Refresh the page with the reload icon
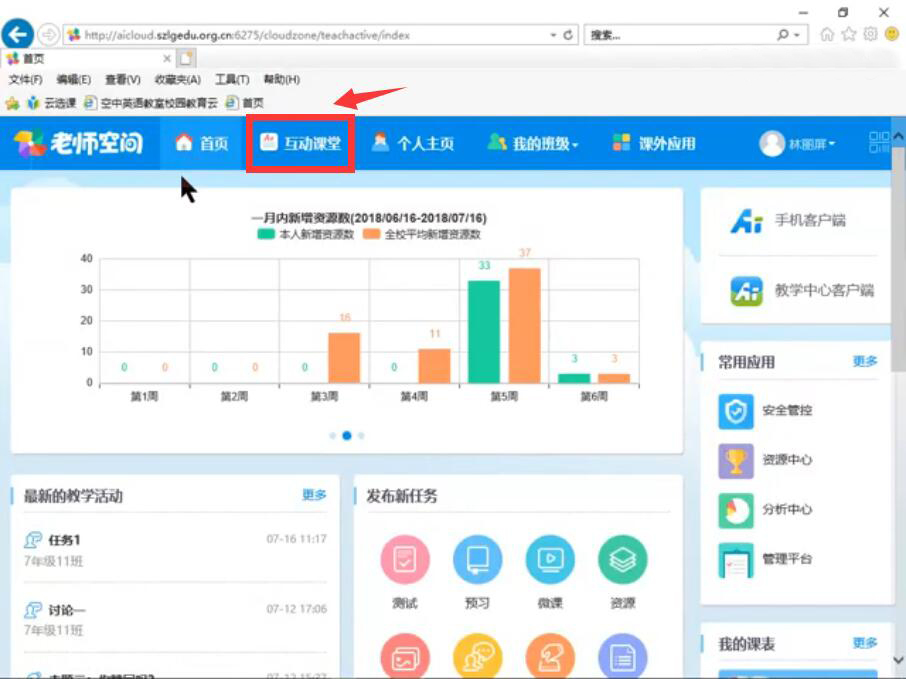 568,35
